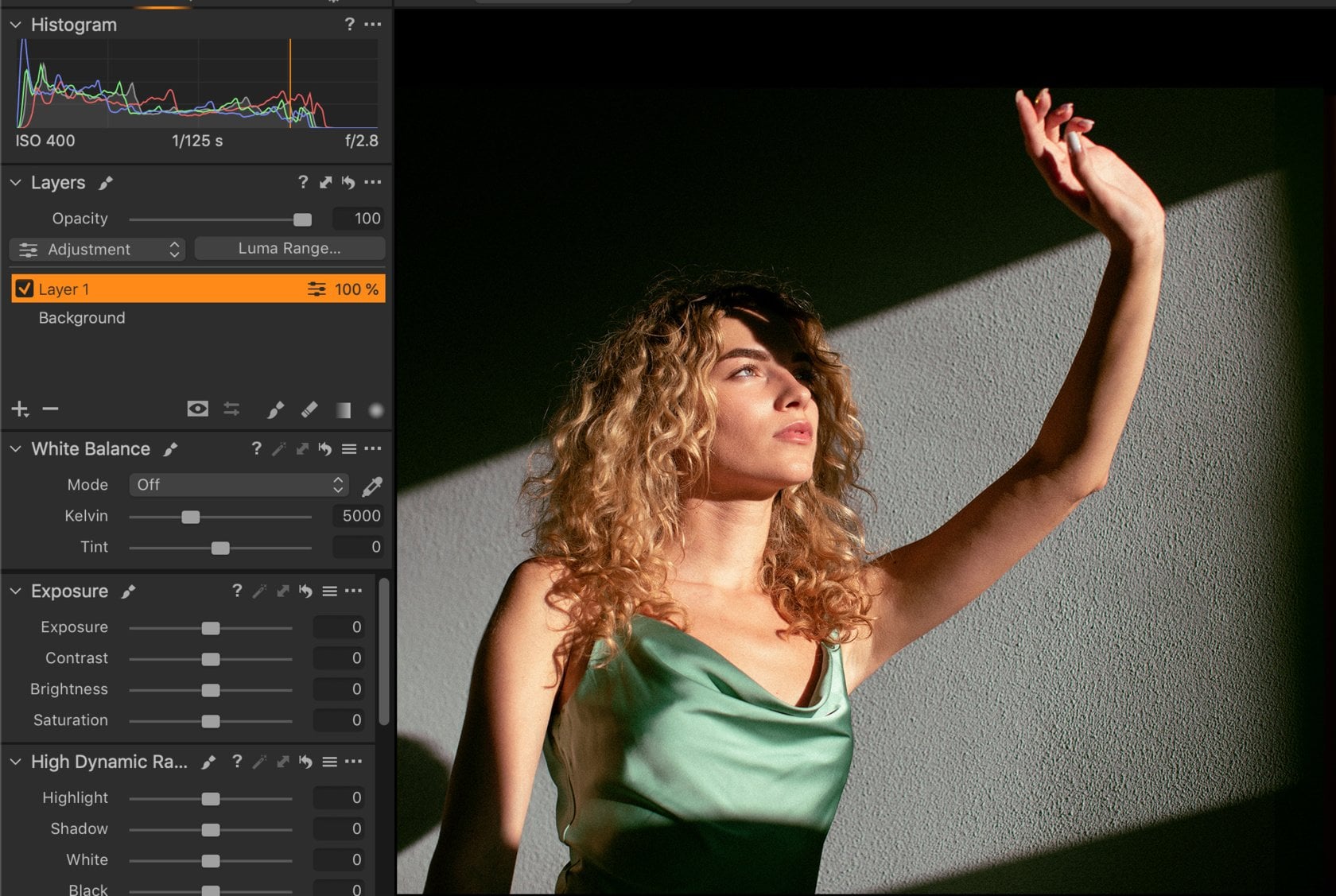Remove the selected layer using the minus icon
1336x896 pixels.
click(x=51, y=409)
